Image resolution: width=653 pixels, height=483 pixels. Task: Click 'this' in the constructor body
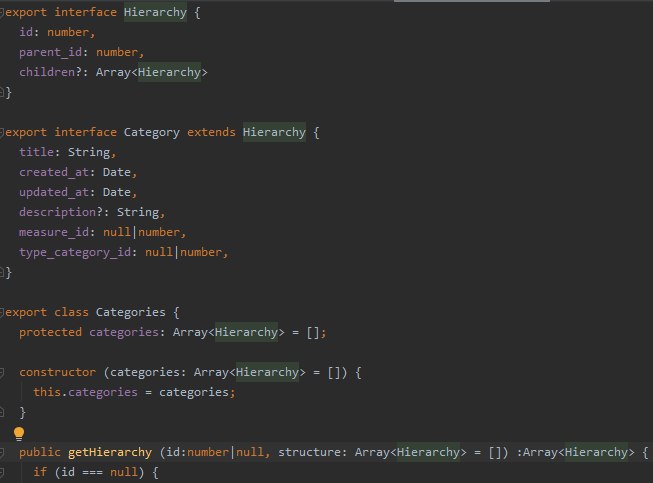(47, 392)
